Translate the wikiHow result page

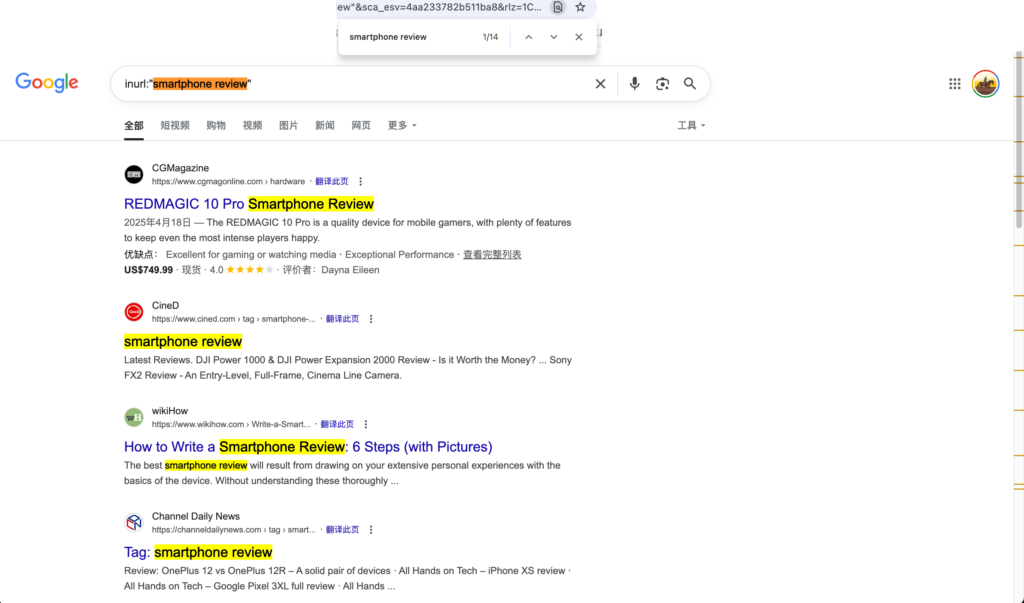pyautogui.click(x=337, y=425)
